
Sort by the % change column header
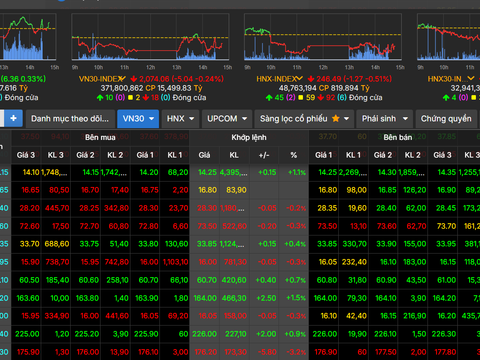point(294,155)
